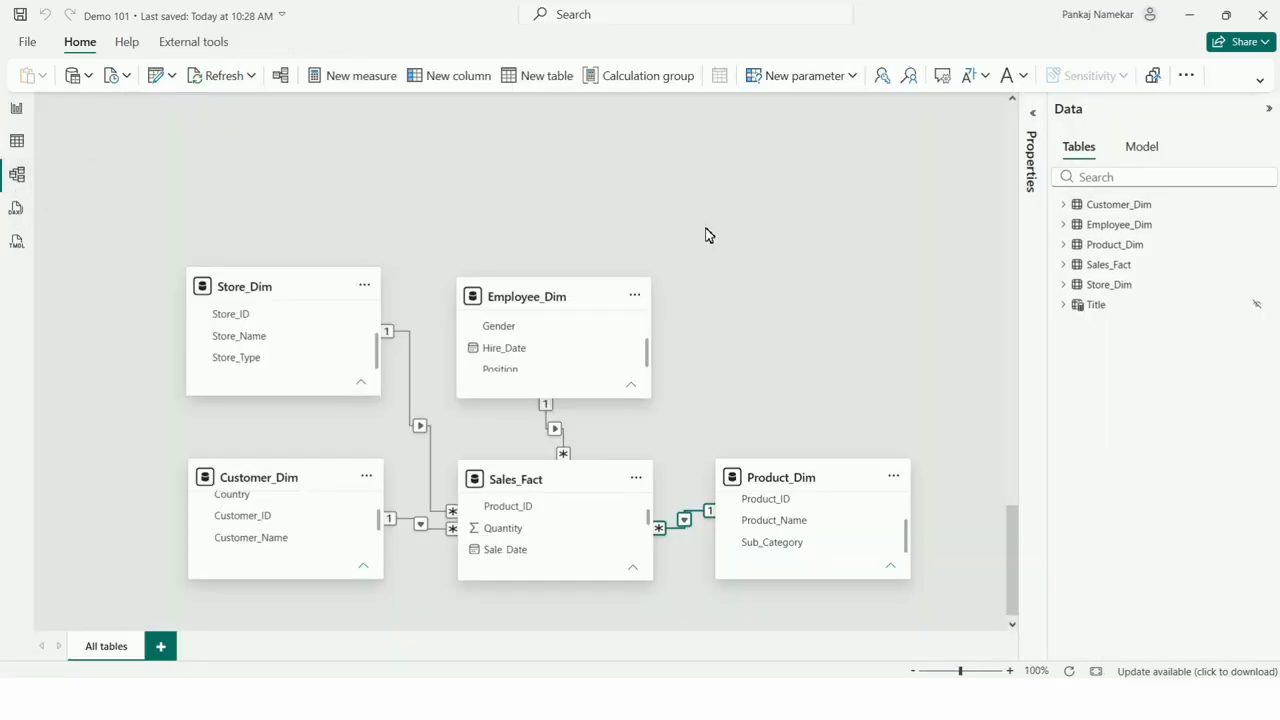This screenshot has width=1280, height=720.
Task: Open the External tools ribbon tab
Action: pyautogui.click(x=193, y=42)
